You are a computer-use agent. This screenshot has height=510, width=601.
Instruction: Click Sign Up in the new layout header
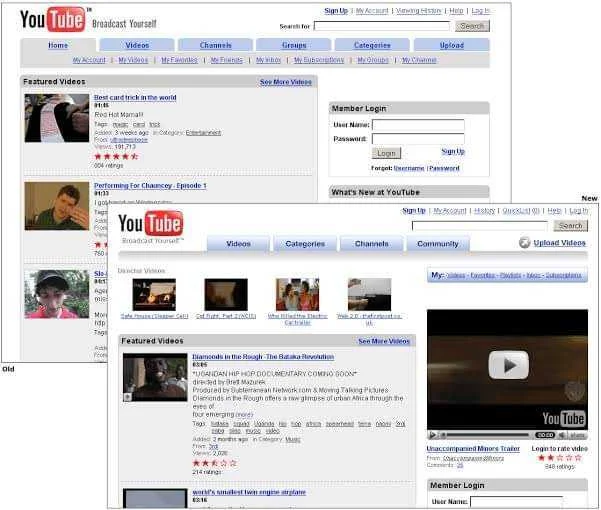click(x=414, y=211)
